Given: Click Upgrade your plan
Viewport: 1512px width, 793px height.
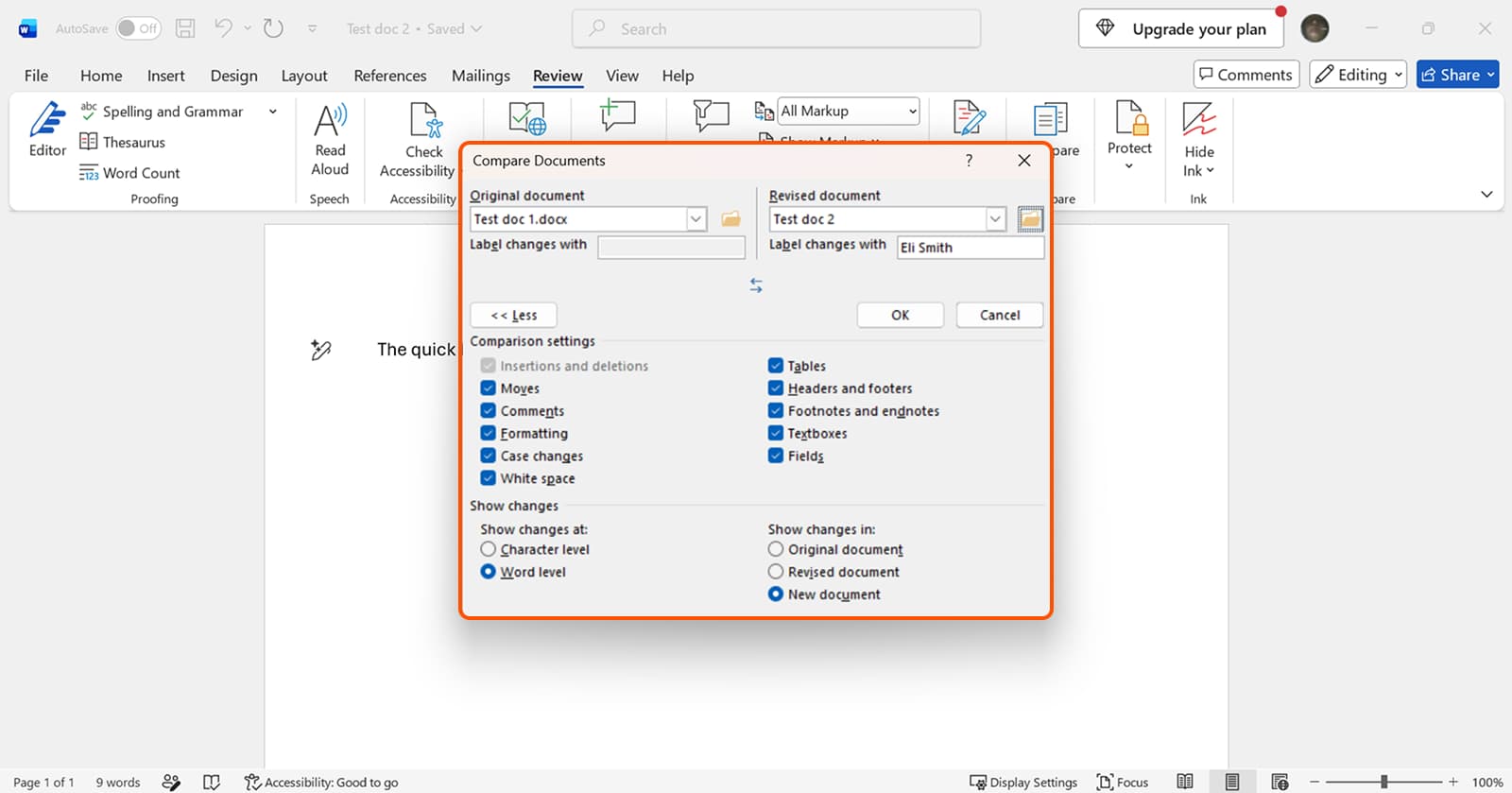Looking at the screenshot, I should click(x=1180, y=28).
